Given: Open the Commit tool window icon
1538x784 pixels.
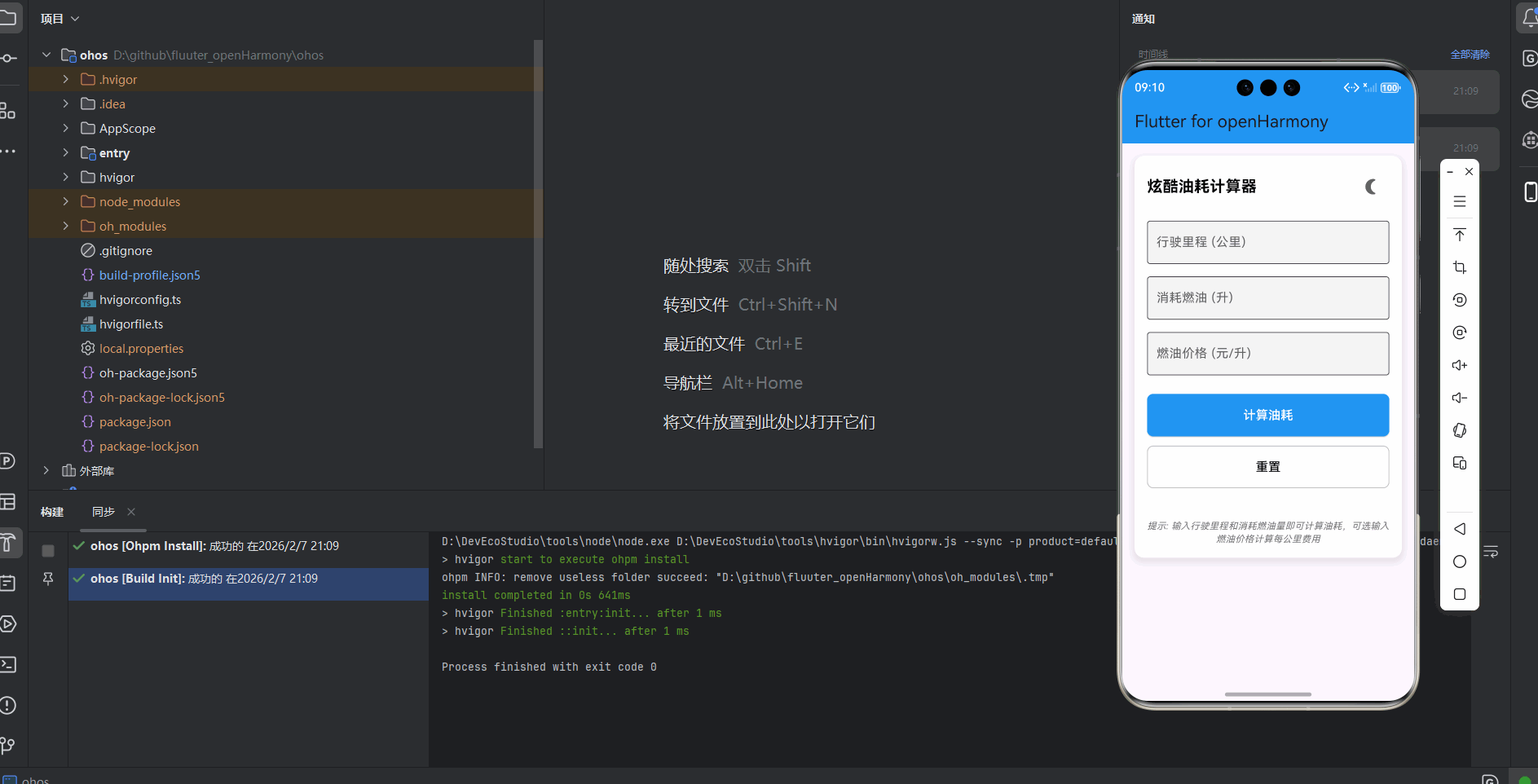Looking at the screenshot, I should click(7, 59).
